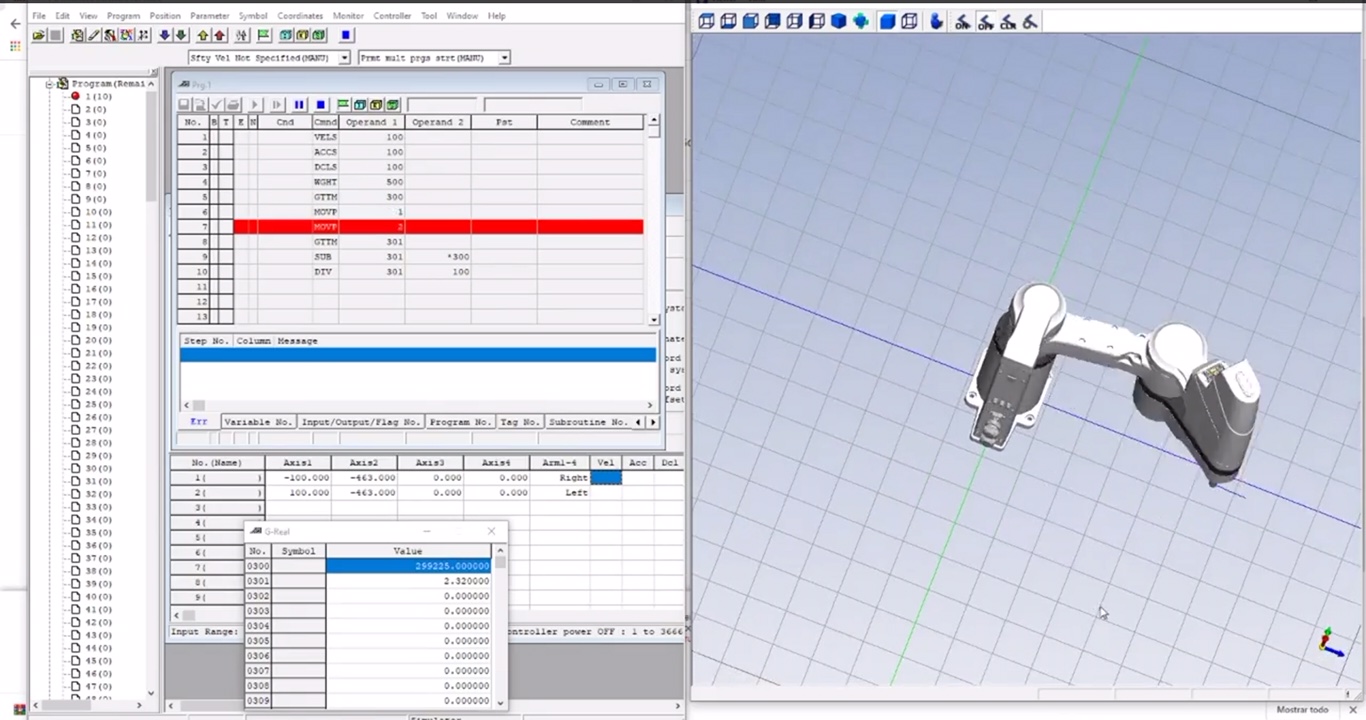Toggle the robot trace ON icon
The width and height of the screenshot is (1366, 720).
[x=961, y=21]
